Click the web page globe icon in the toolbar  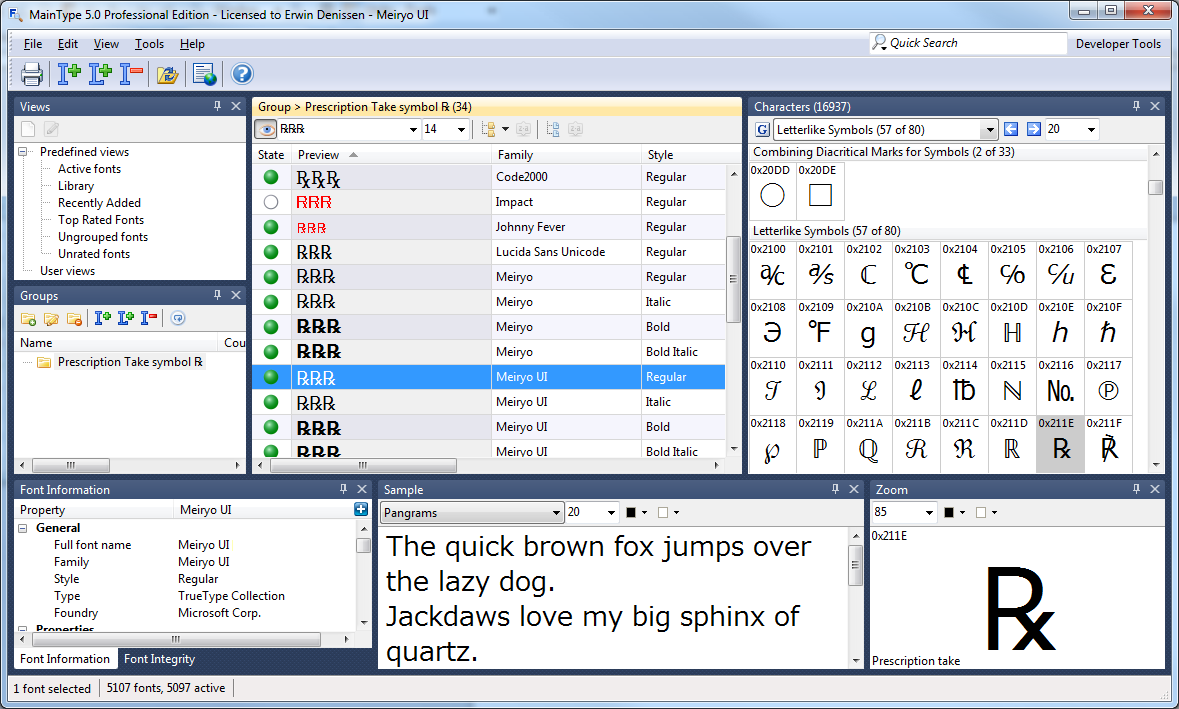click(204, 74)
